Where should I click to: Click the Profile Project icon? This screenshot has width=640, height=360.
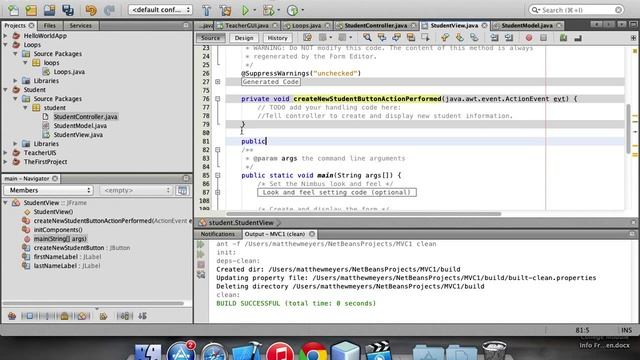click(292, 10)
